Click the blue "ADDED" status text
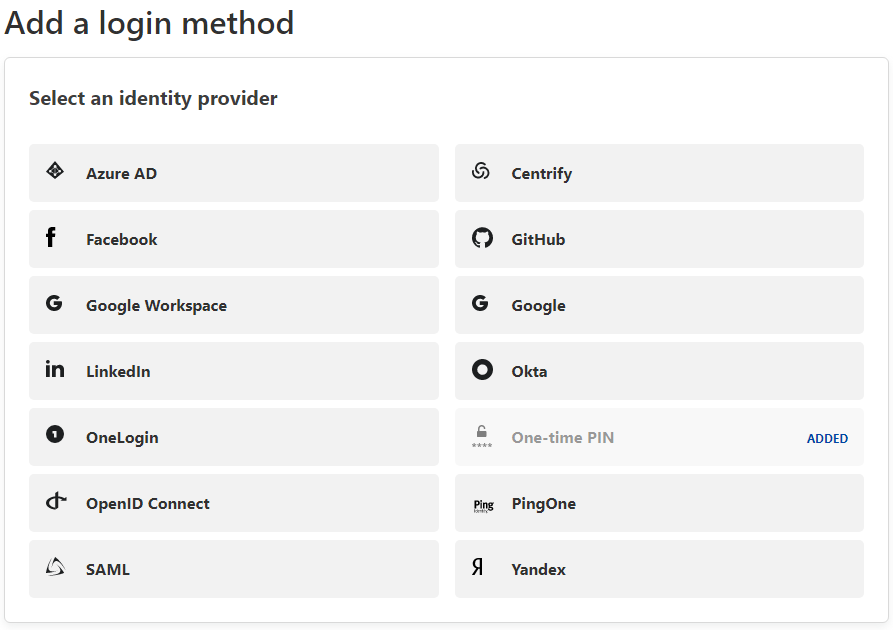 828,439
